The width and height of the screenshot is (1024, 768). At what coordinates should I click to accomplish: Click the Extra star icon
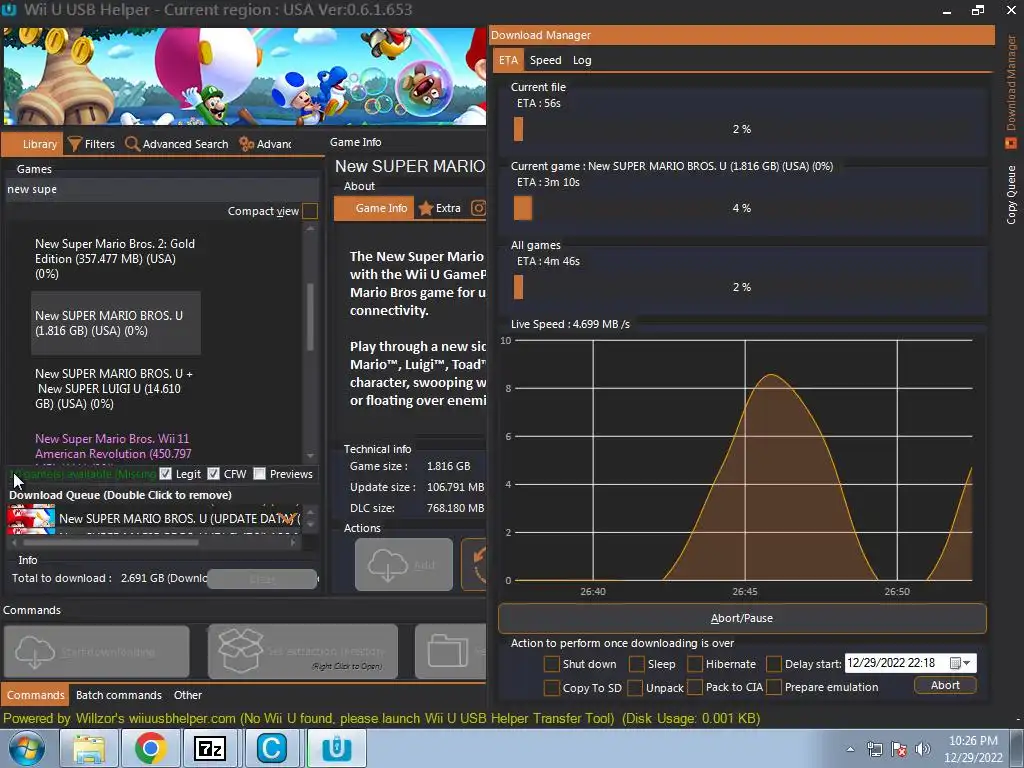426,208
